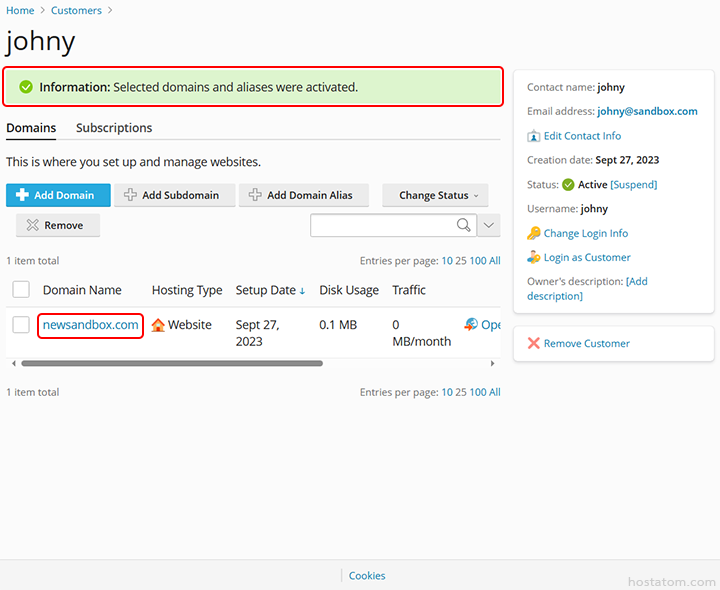Click the Website hosting type house icon

158,325
